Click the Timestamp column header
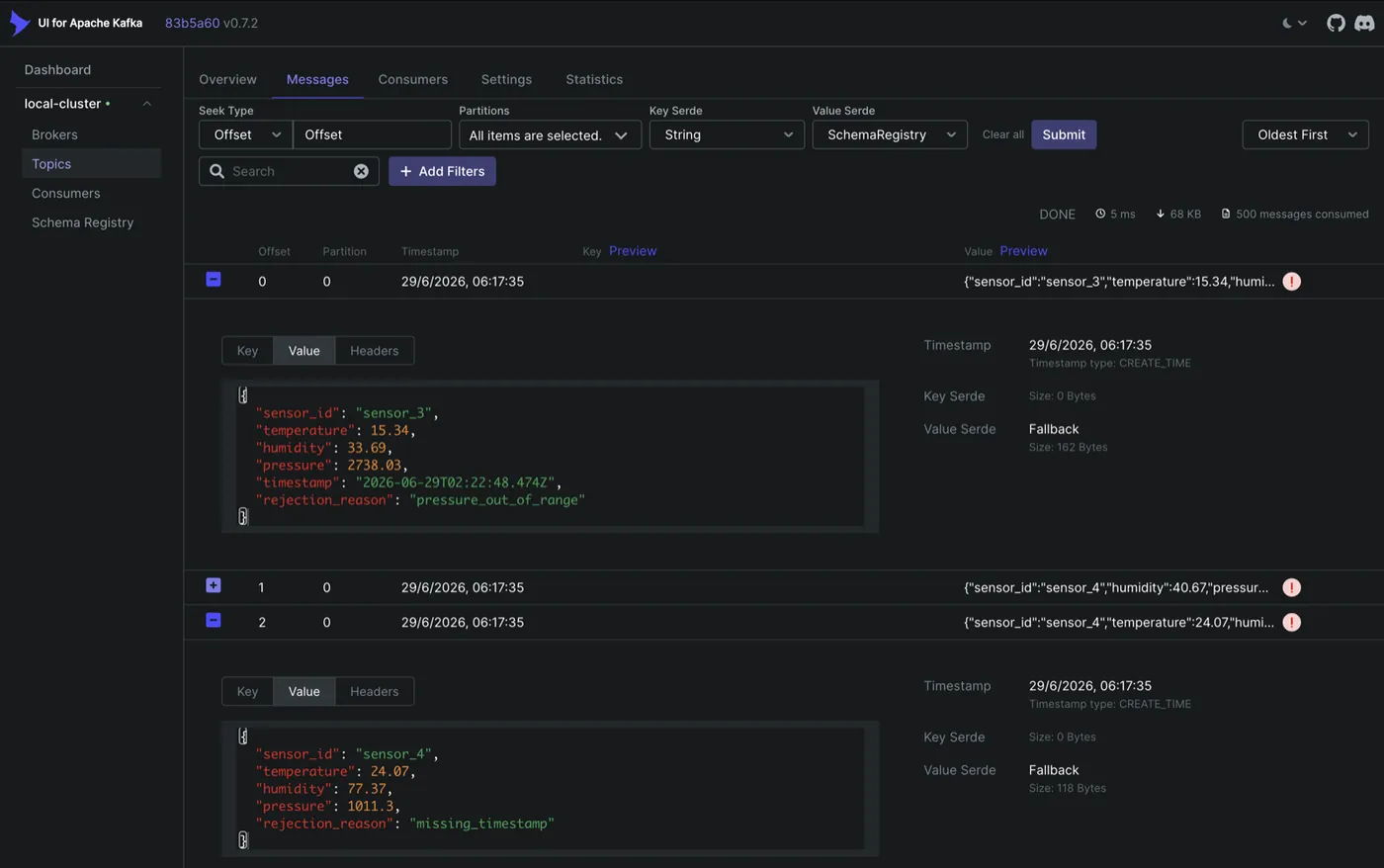 (x=430, y=252)
